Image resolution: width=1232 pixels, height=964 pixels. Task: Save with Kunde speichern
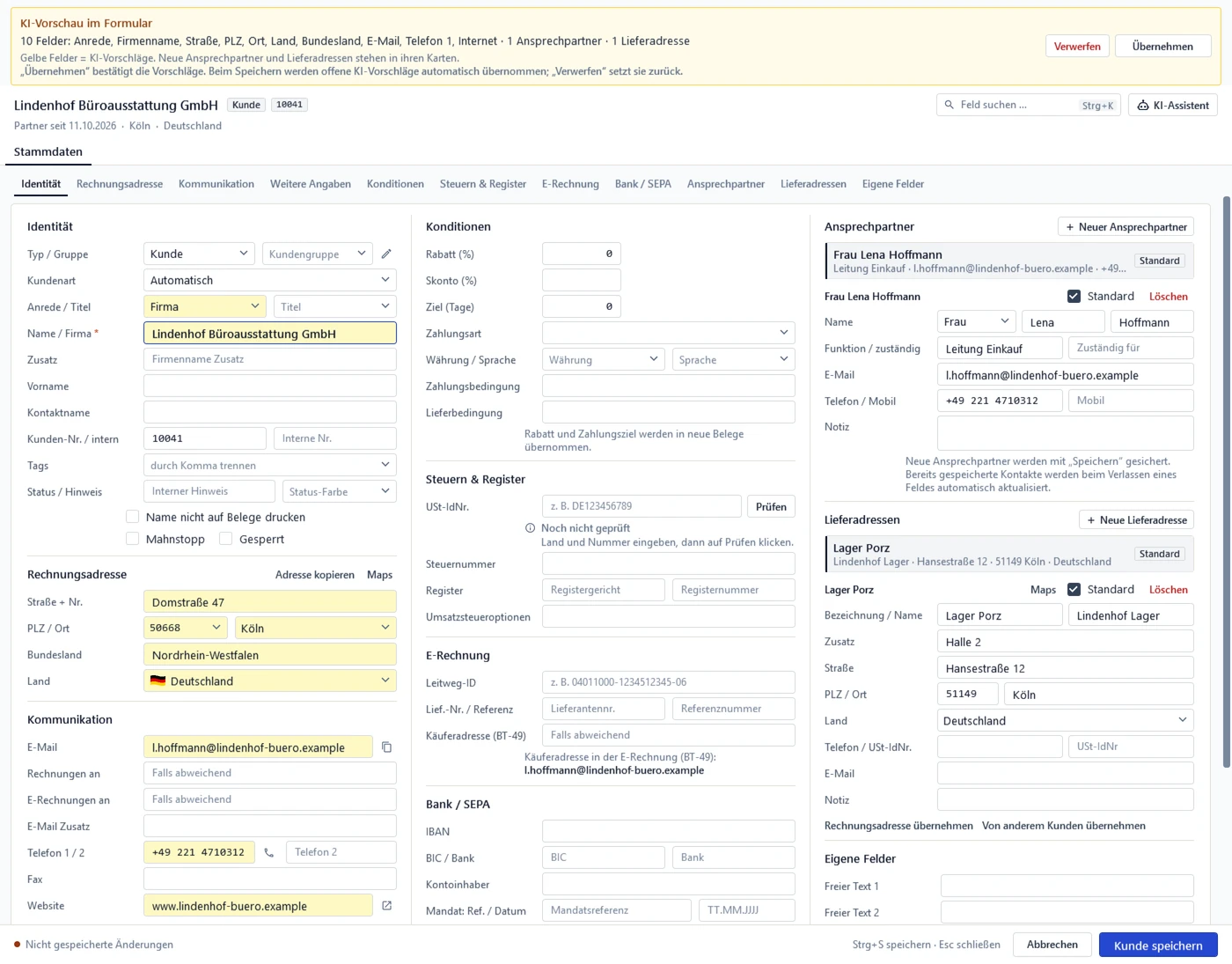1158,945
